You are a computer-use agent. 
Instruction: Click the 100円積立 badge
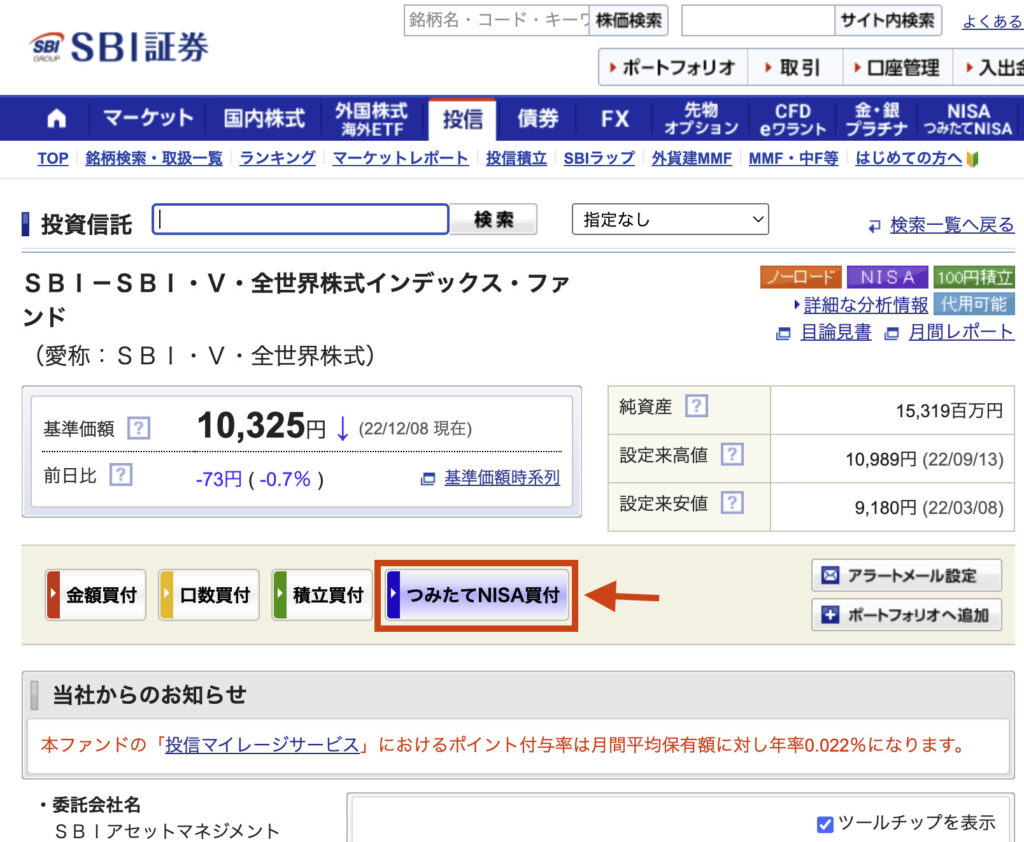pyautogui.click(x=974, y=278)
